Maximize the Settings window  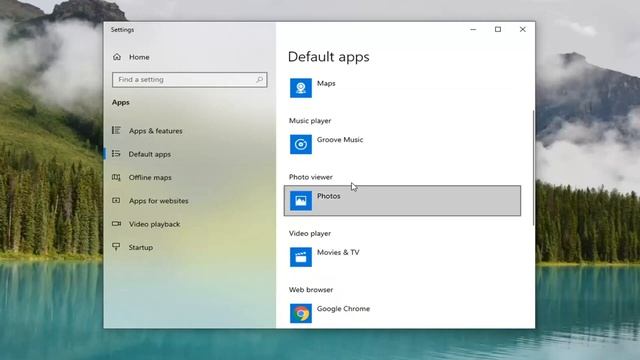point(498,29)
